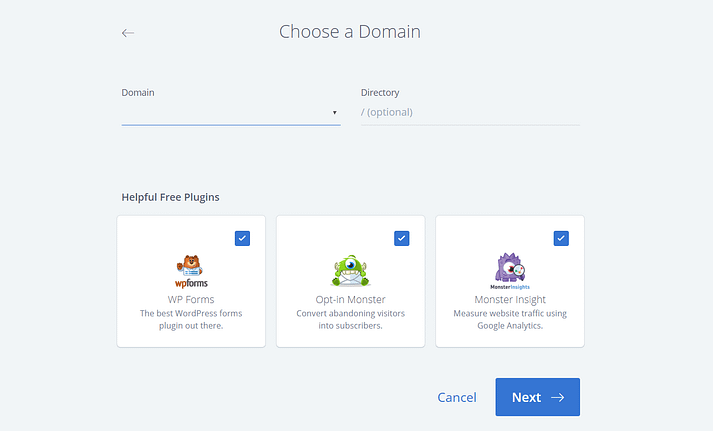Click the Next button
The image size is (713, 431).
click(537, 397)
